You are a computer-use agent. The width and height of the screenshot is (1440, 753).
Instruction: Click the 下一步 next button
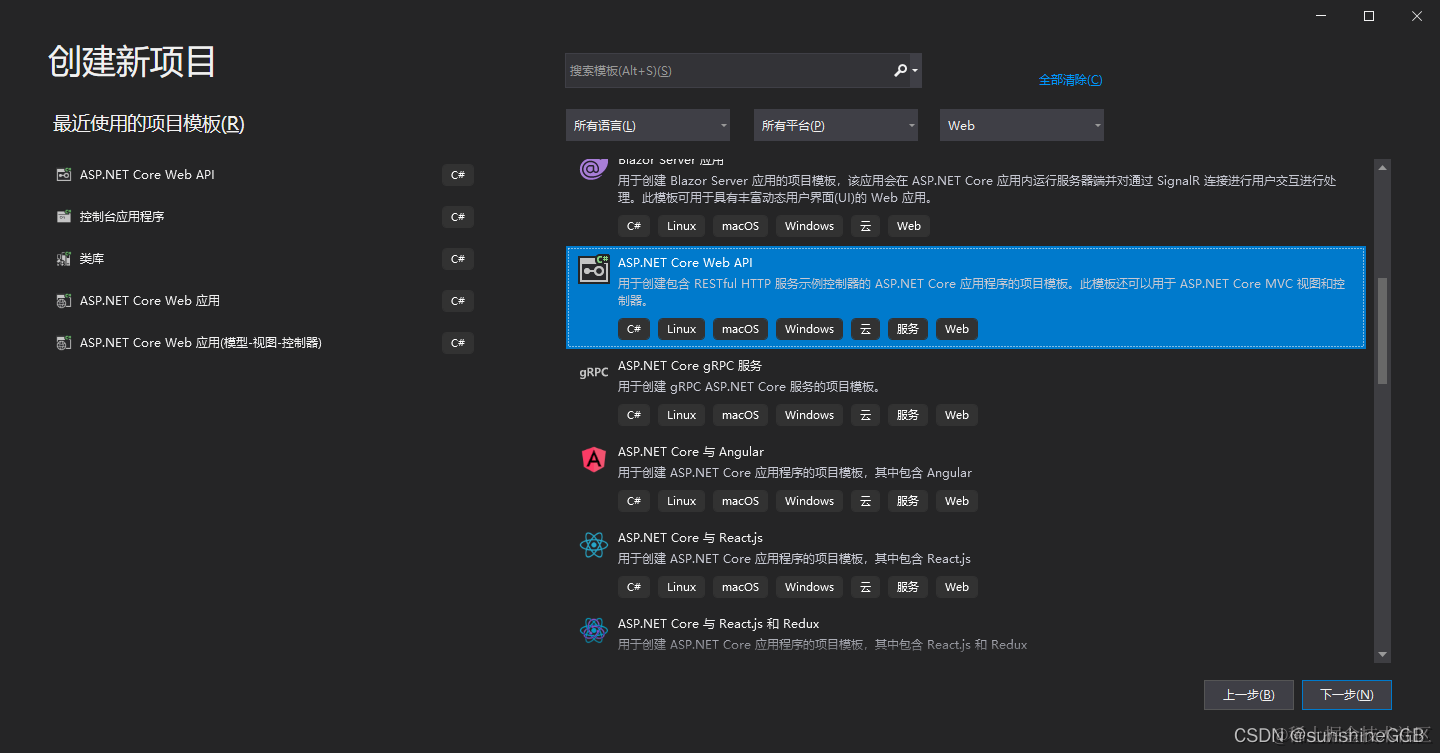coord(1347,695)
